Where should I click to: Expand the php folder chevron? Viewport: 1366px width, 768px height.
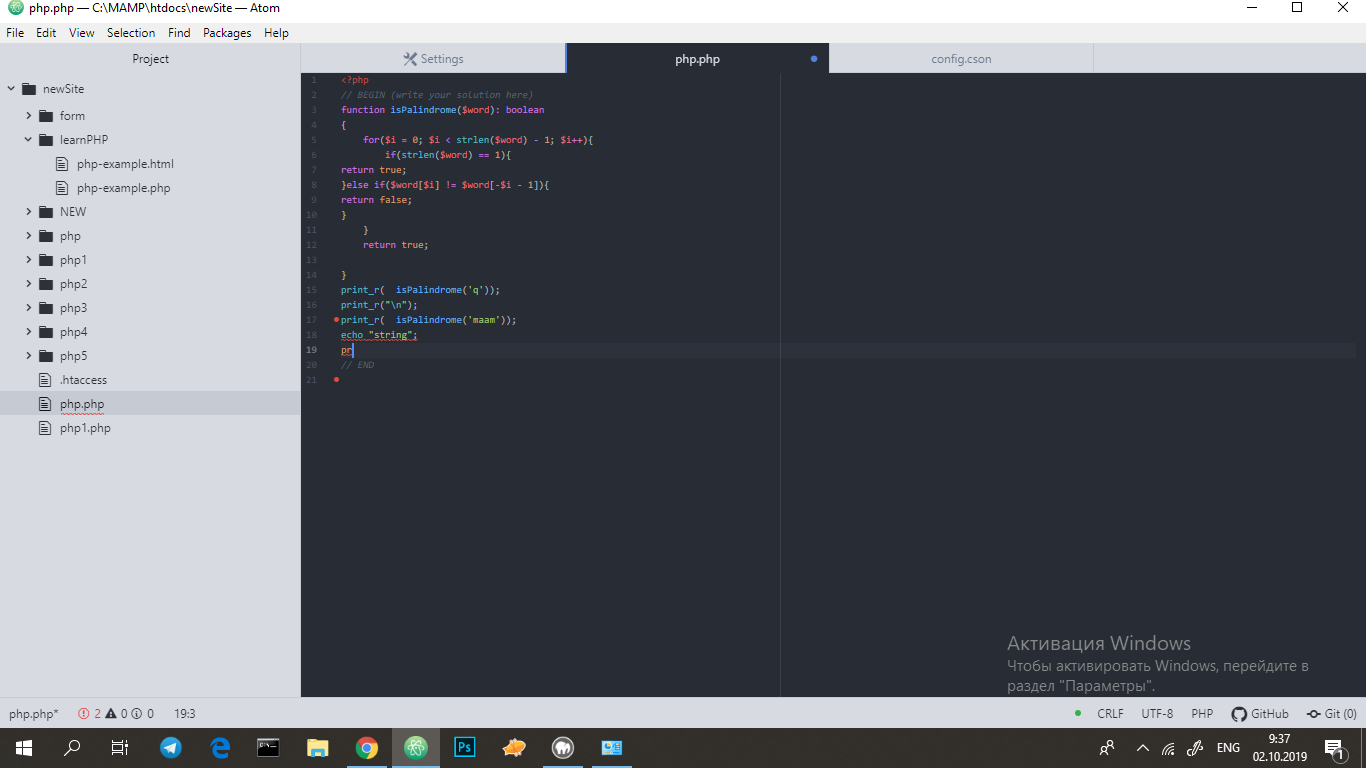29,236
